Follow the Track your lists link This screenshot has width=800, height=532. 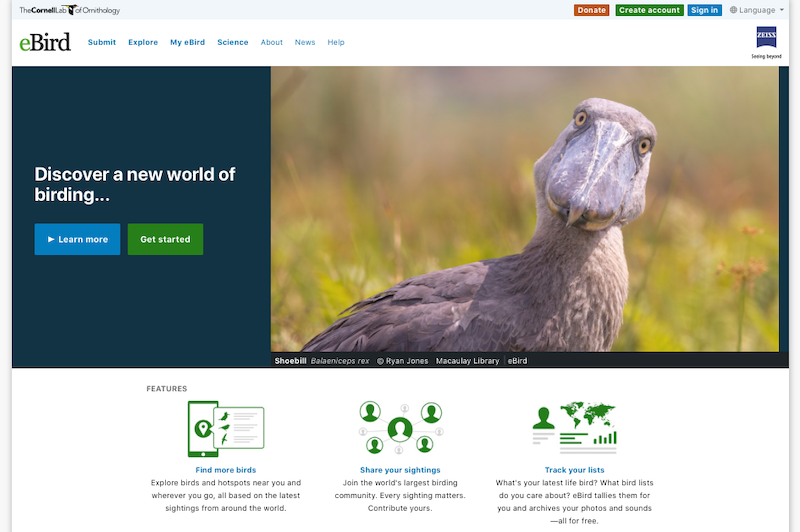(x=574, y=470)
